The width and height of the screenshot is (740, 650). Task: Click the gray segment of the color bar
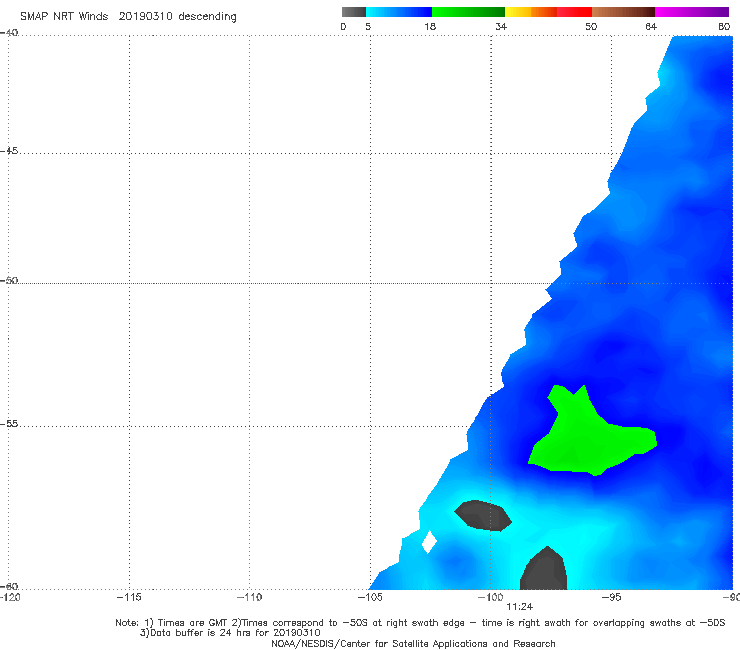(x=353, y=12)
